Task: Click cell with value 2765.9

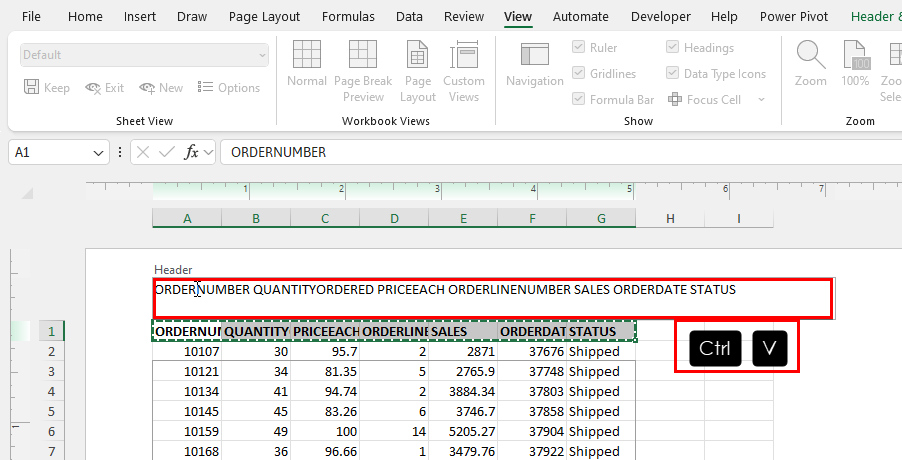Action: pyautogui.click(x=463, y=371)
